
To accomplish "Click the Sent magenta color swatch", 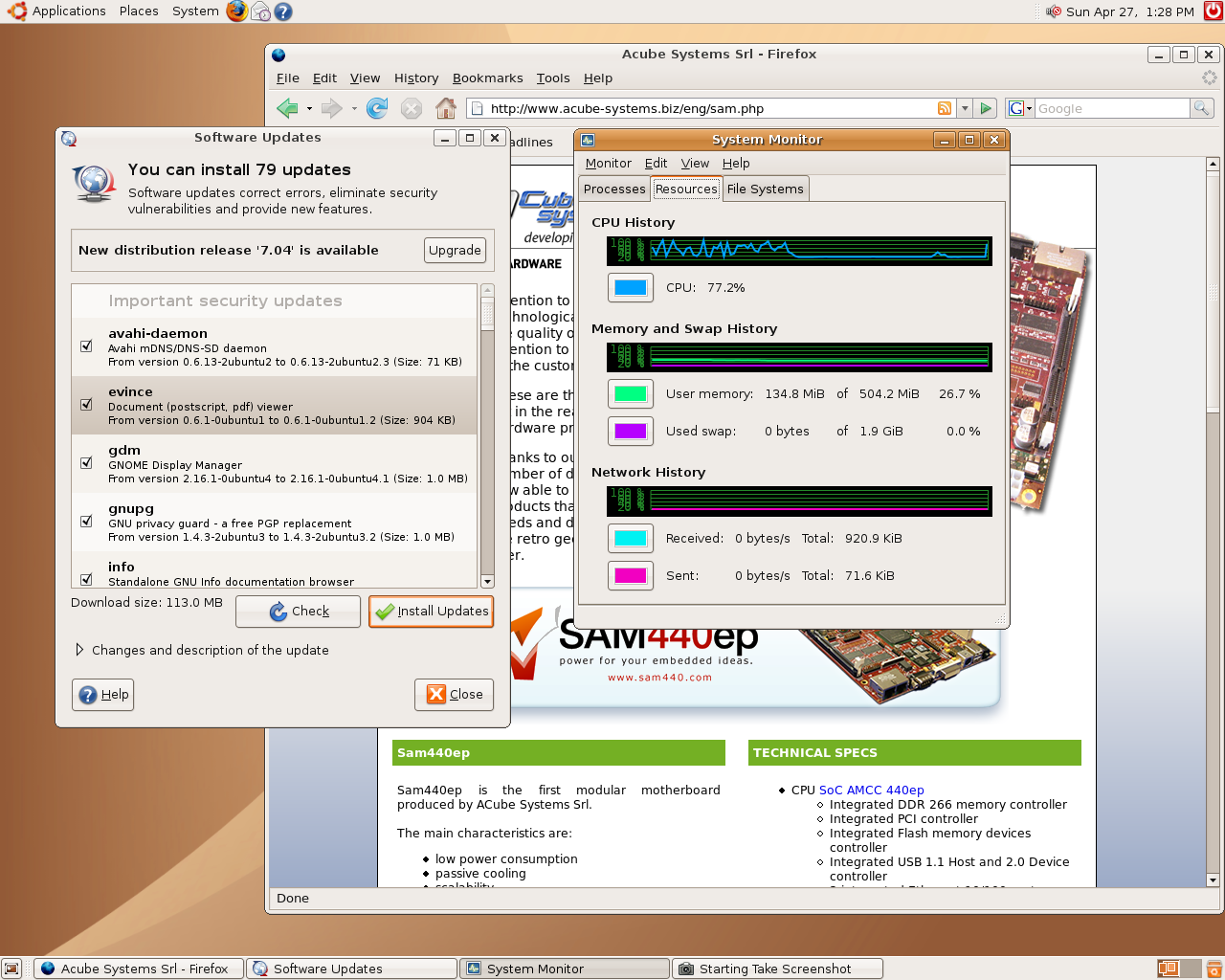I will coord(631,575).
